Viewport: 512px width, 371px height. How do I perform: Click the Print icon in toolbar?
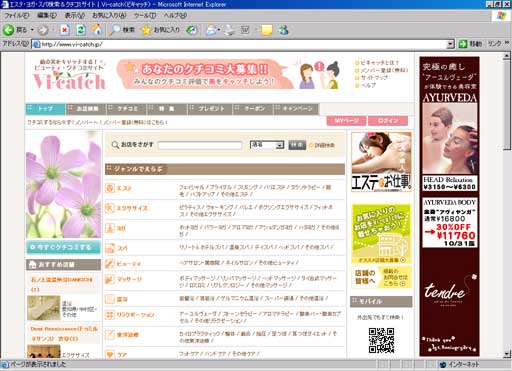pos(229,30)
